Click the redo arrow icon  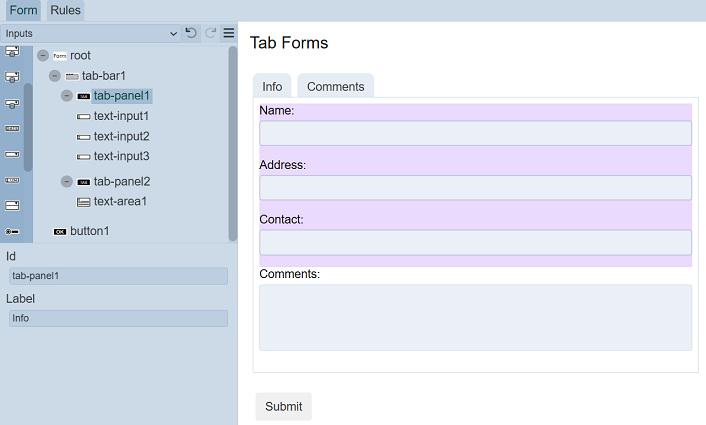point(210,33)
